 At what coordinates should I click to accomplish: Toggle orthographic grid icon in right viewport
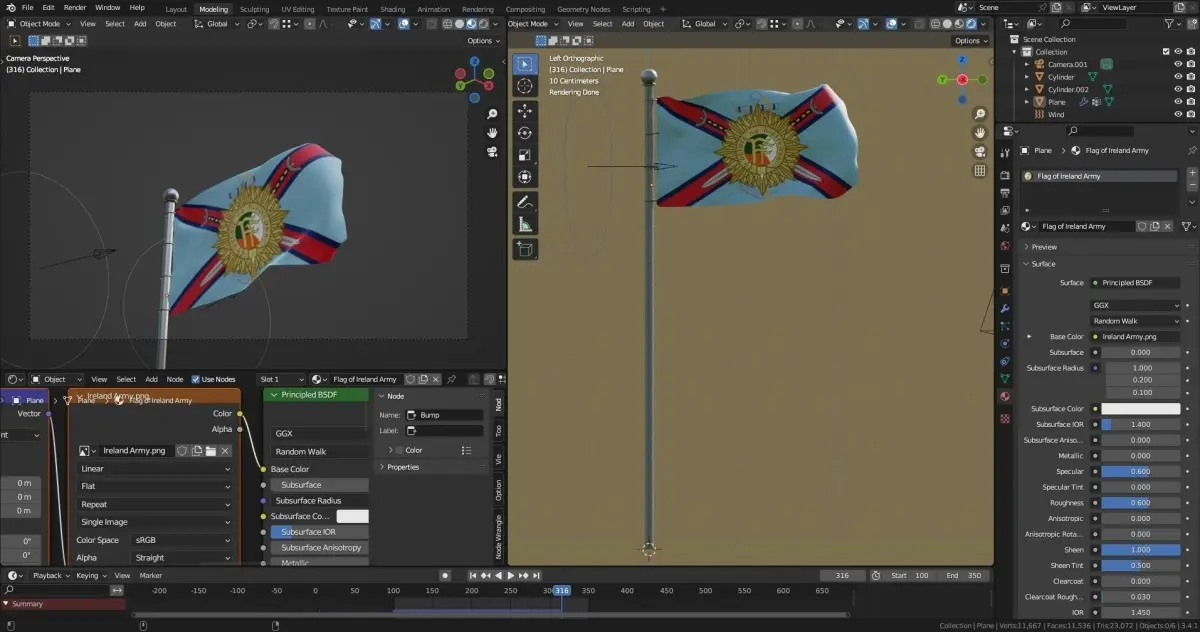click(980, 171)
